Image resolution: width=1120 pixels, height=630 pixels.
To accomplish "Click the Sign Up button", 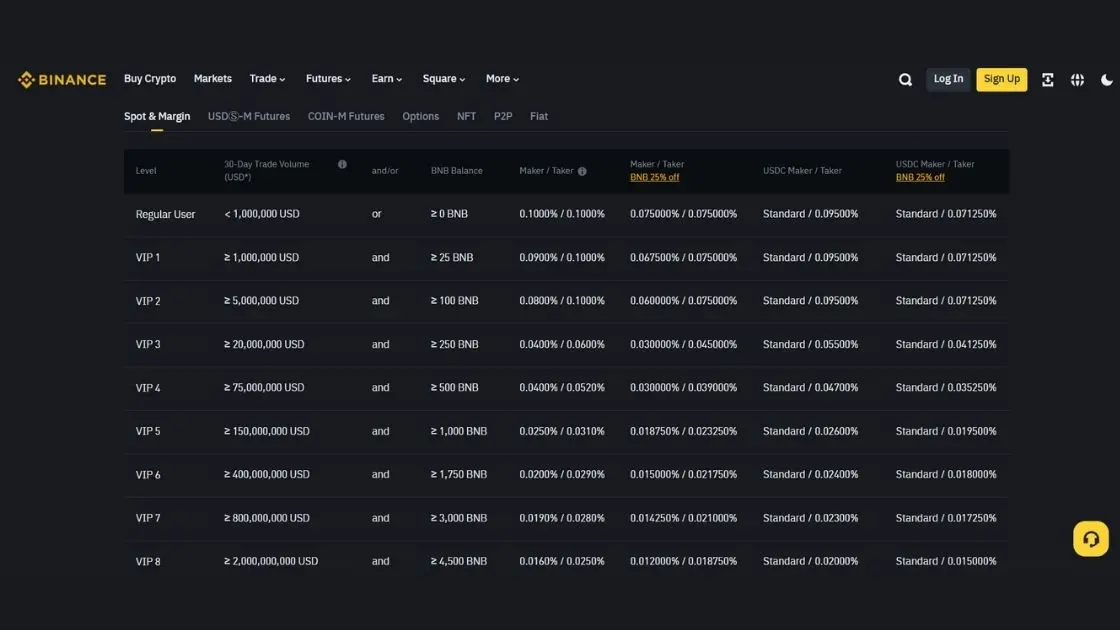I will [x=1001, y=78].
